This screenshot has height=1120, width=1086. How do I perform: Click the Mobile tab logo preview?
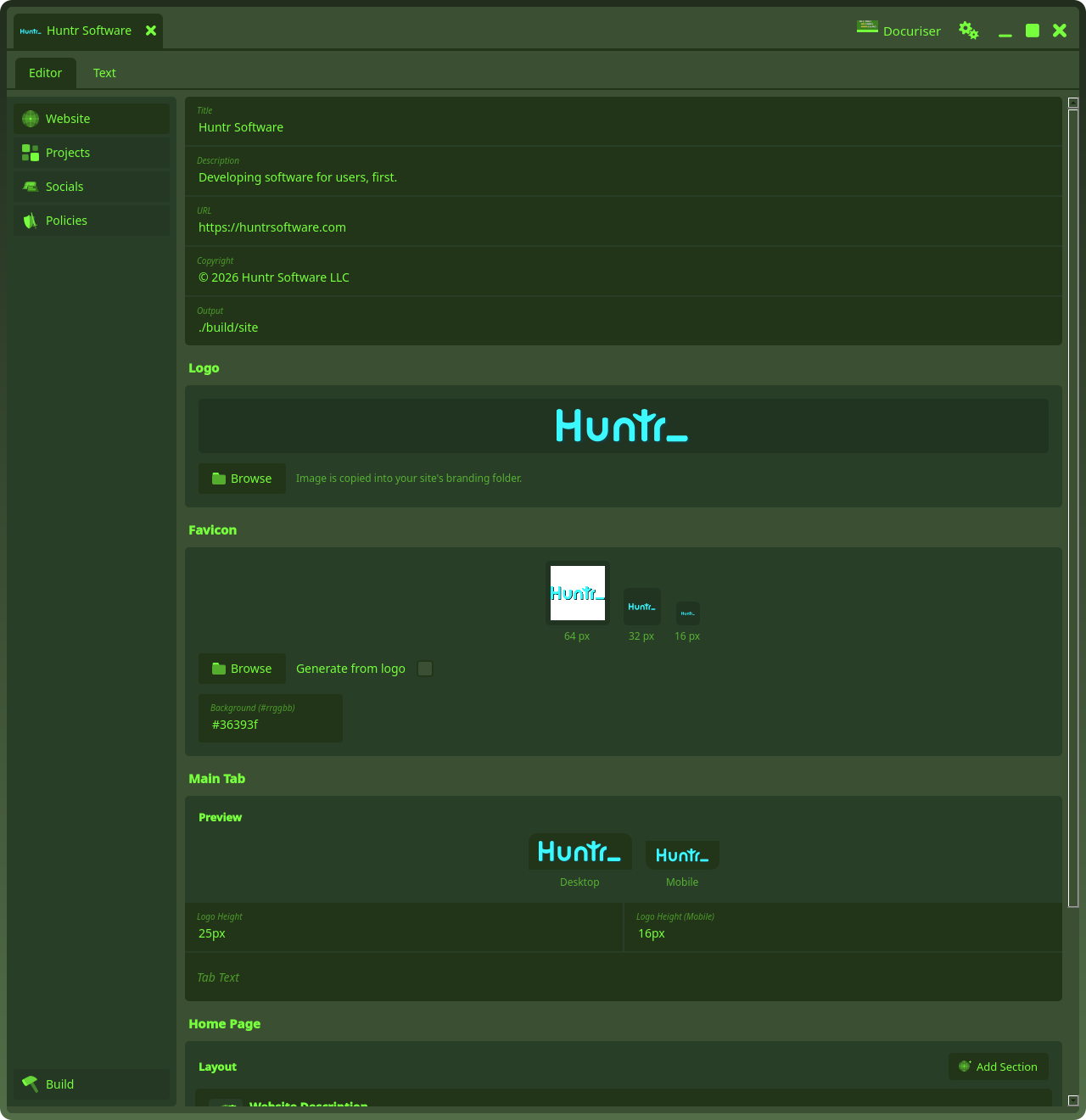pos(682,855)
